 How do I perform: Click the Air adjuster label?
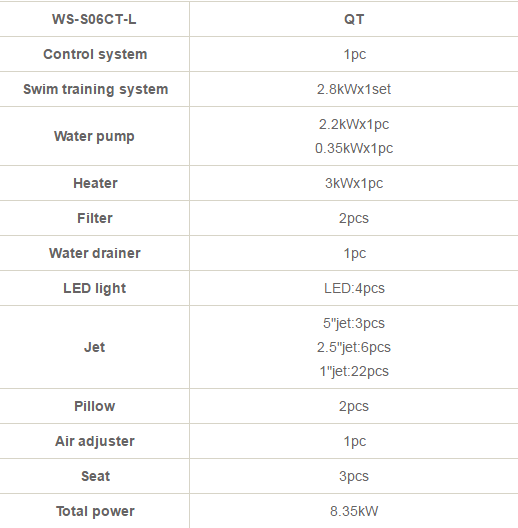95,441
